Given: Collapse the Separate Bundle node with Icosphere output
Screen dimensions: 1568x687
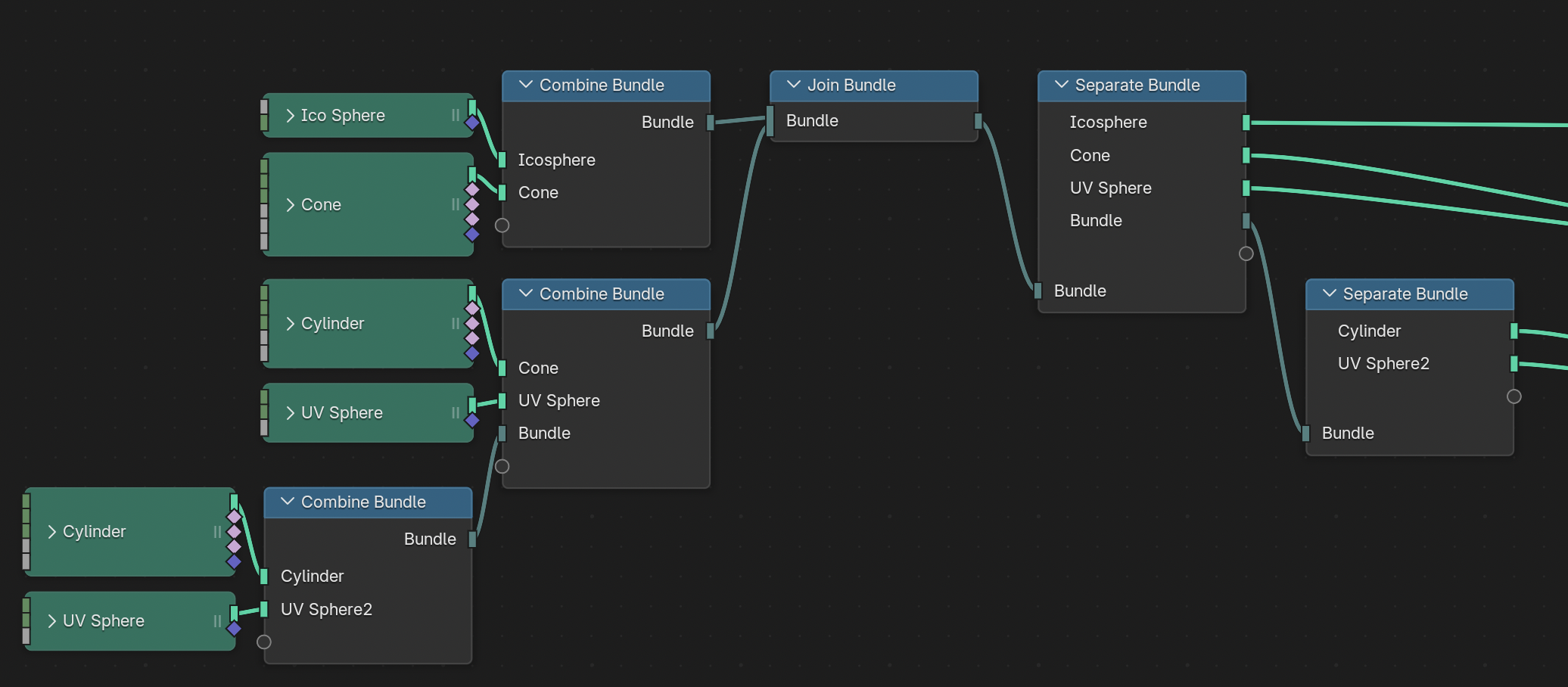Looking at the screenshot, I should 1062,85.
